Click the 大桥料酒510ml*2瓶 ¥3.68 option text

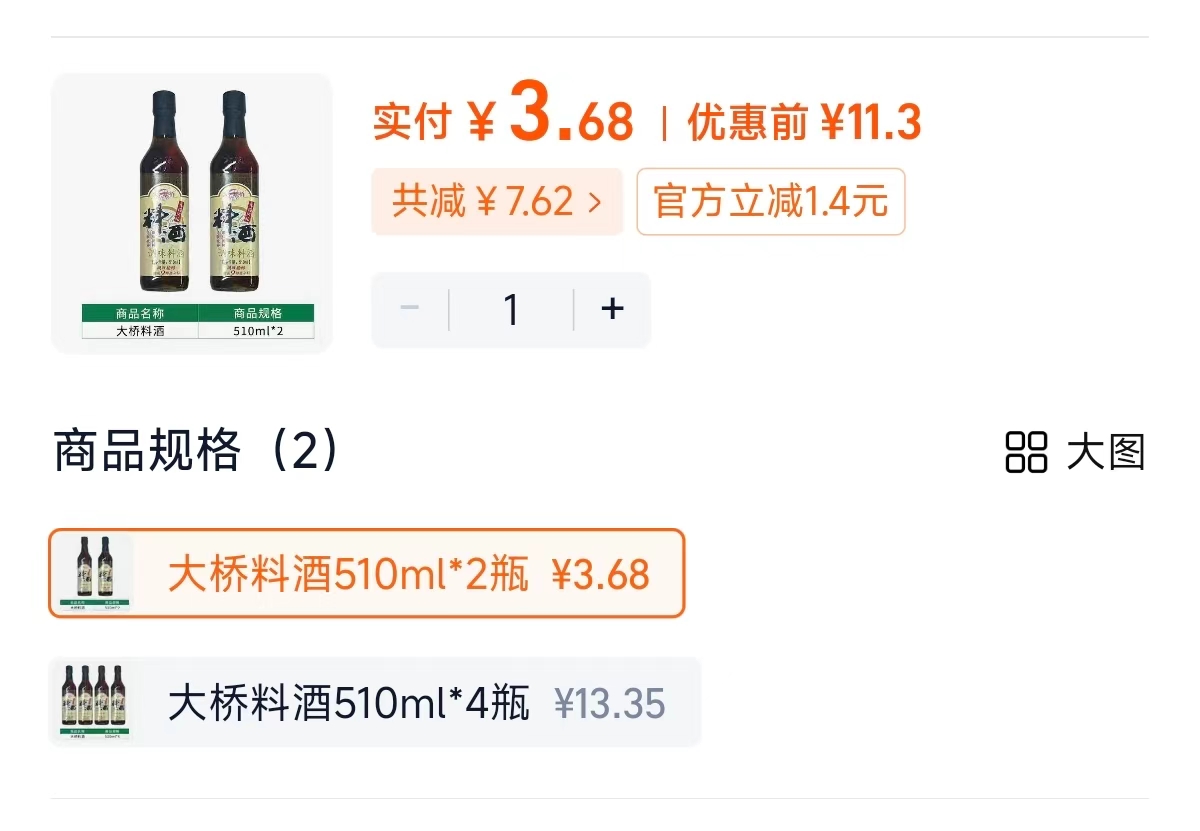pyautogui.click(x=410, y=575)
